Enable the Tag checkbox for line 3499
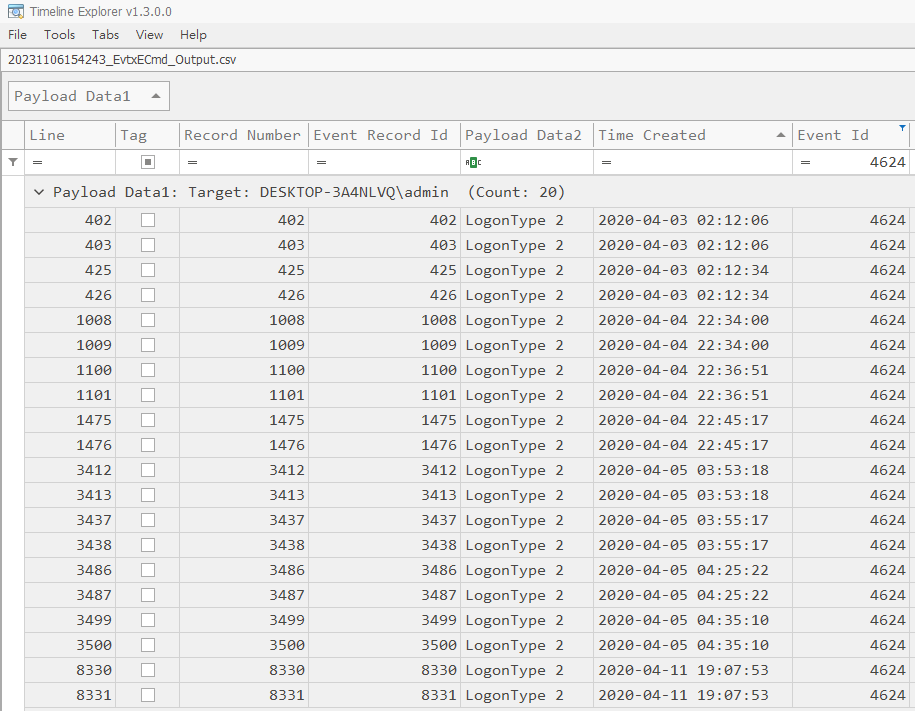This screenshot has width=915, height=711. point(148,620)
